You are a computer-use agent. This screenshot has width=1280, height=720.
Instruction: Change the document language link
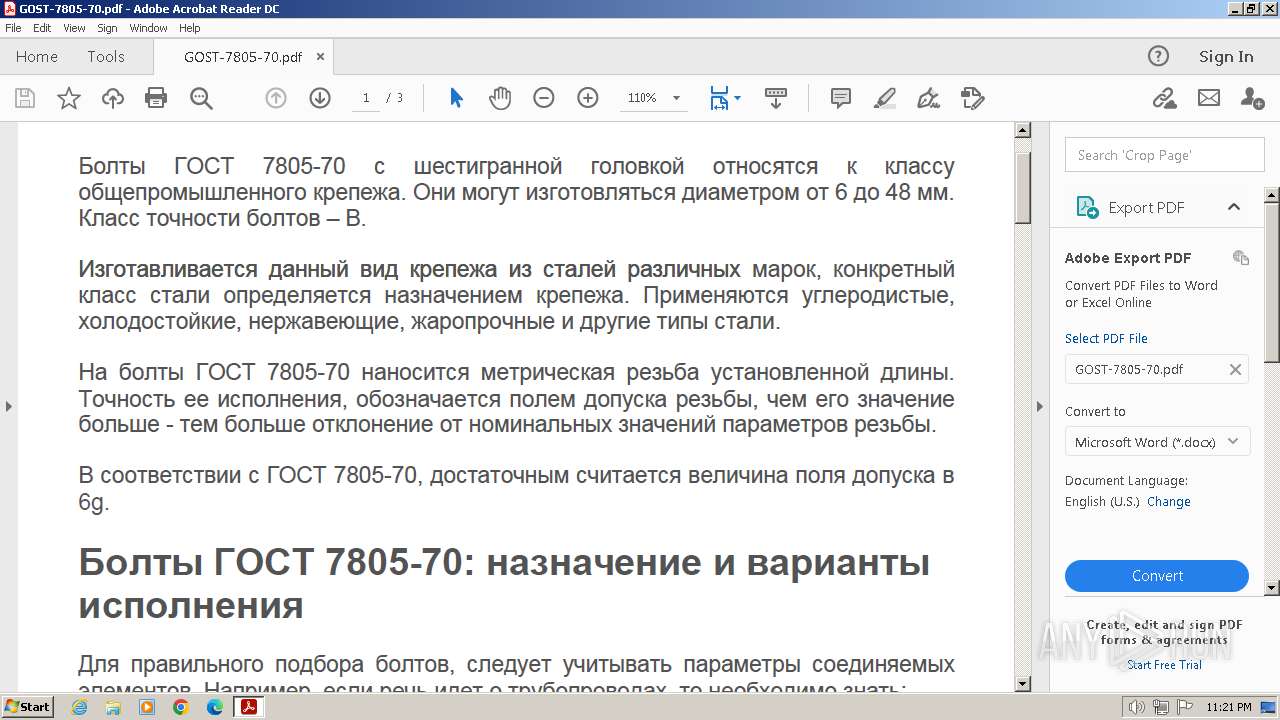point(1169,502)
